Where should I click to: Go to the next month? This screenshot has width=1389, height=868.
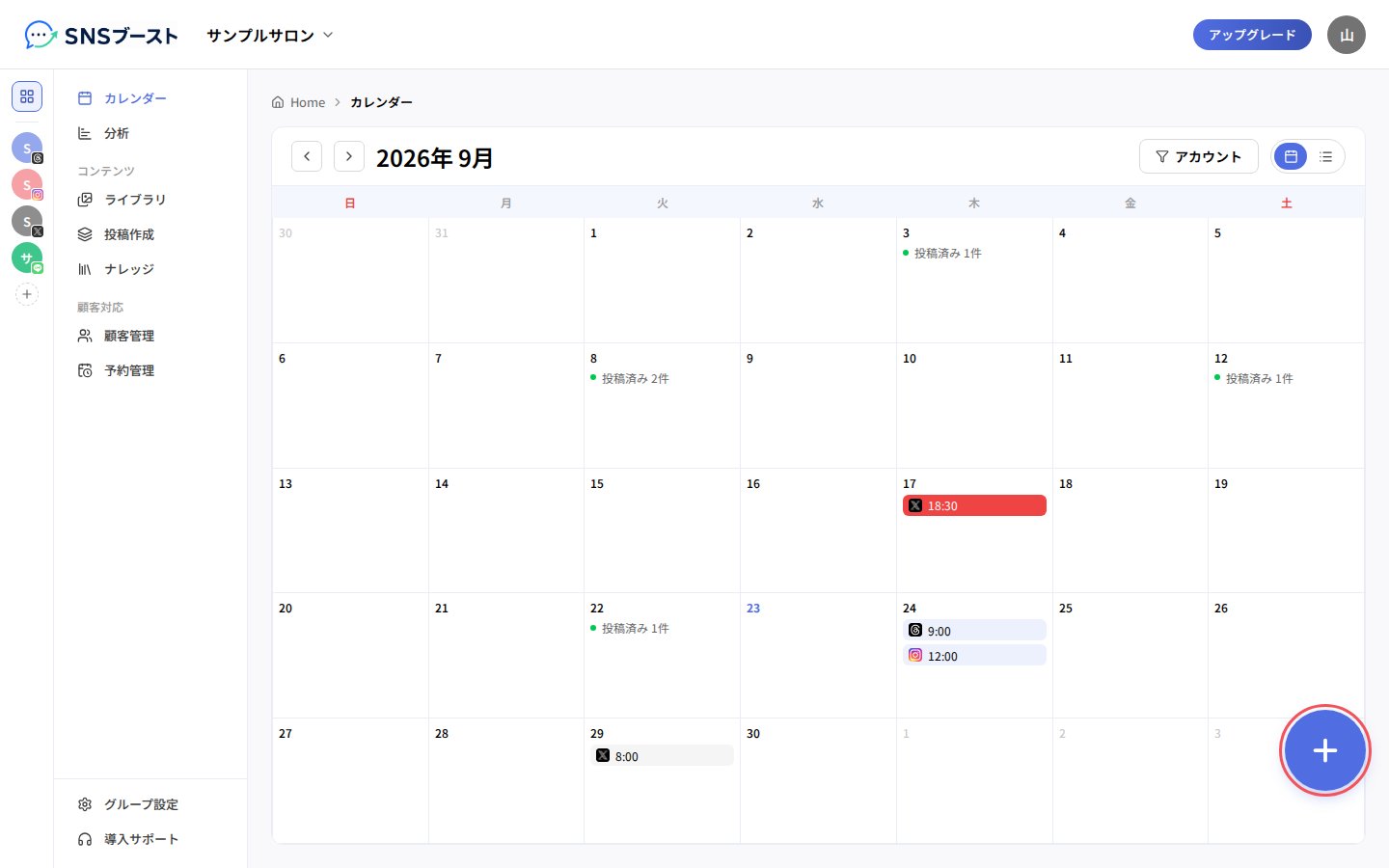pyautogui.click(x=349, y=156)
